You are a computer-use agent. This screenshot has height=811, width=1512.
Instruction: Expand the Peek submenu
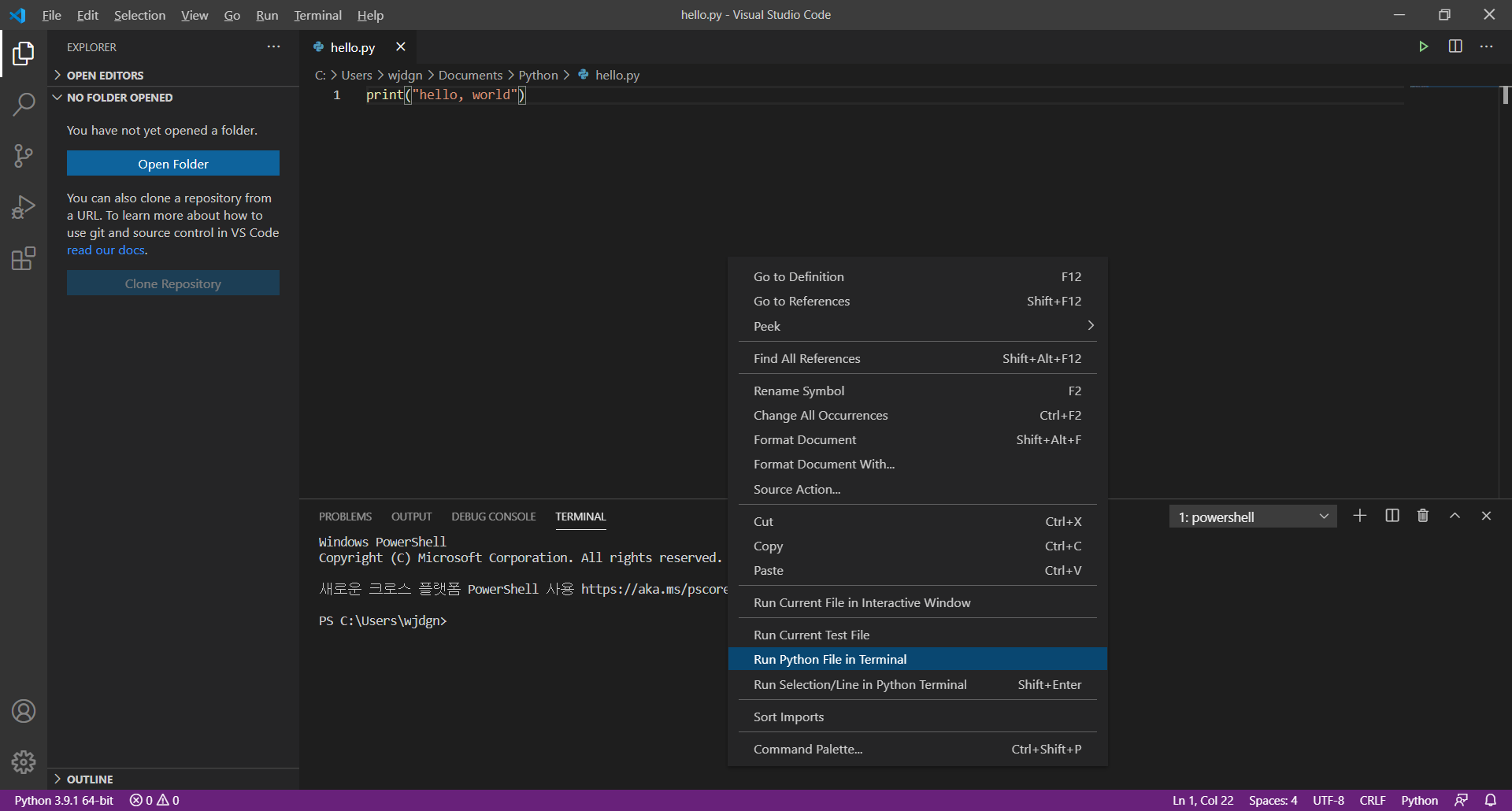tap(917, 326)
